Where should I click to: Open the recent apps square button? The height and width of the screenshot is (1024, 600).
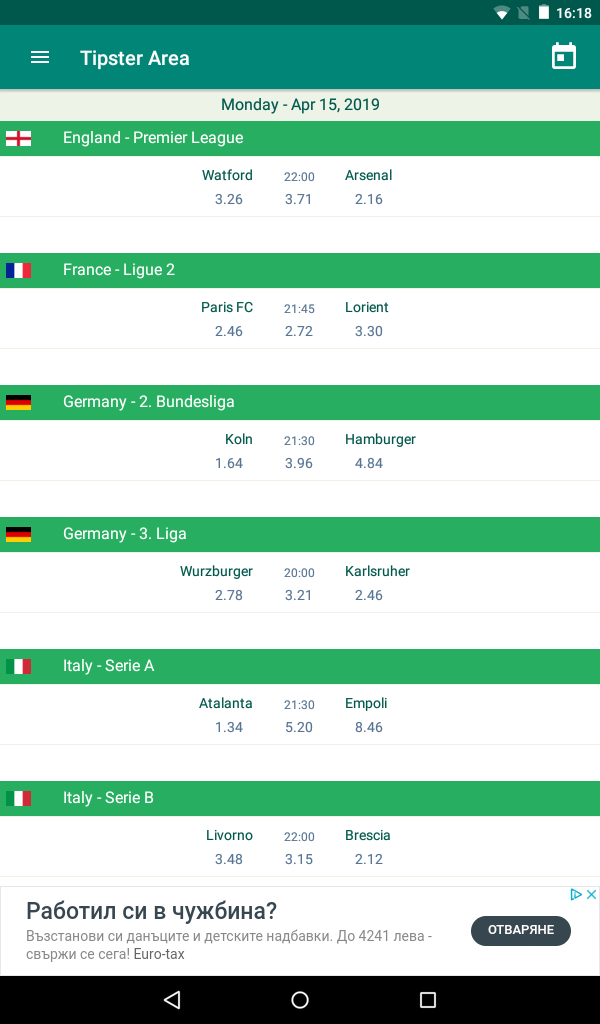pos(428,999)
